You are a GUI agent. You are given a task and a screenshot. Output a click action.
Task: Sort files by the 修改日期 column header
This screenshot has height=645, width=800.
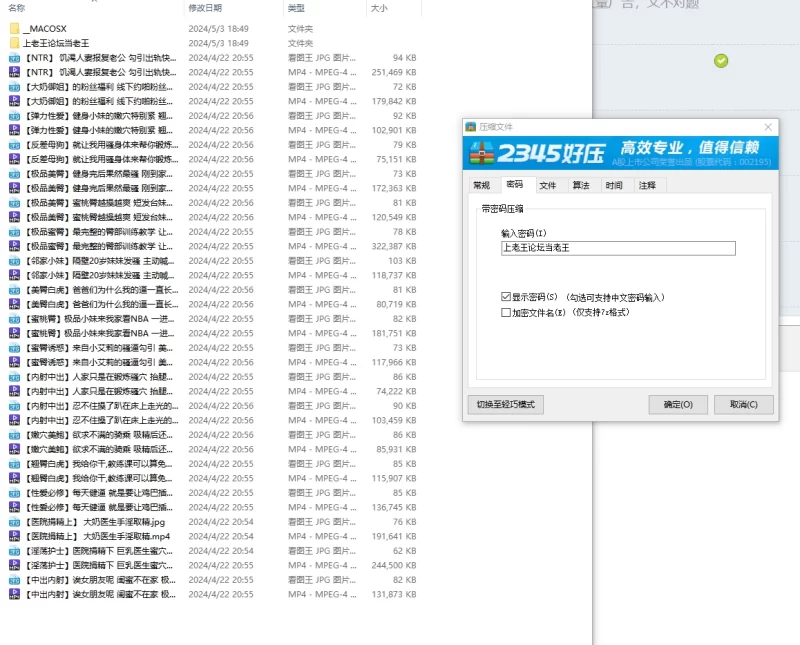[205, 8]
